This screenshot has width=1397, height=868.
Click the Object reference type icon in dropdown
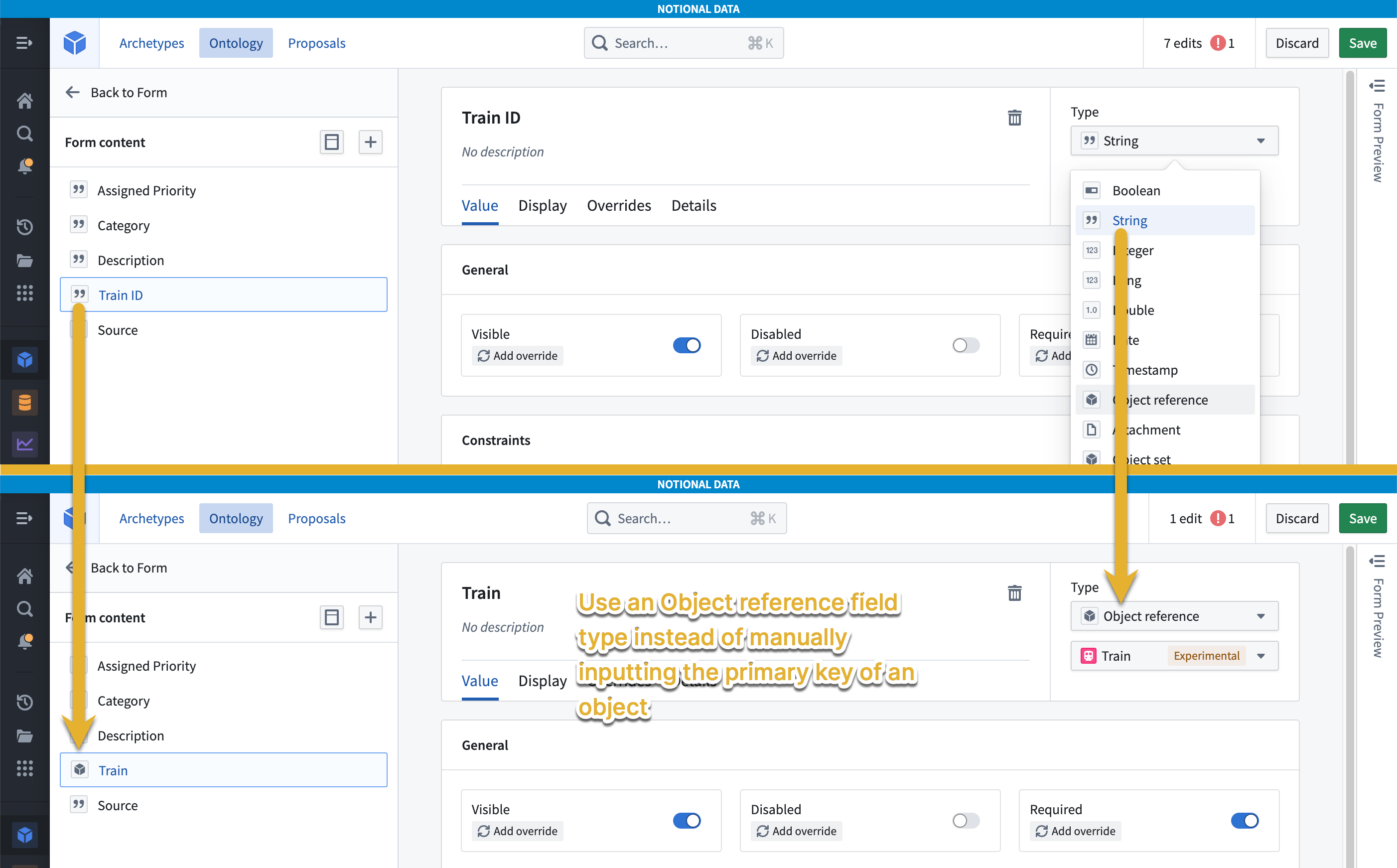tap(1092, 399)
